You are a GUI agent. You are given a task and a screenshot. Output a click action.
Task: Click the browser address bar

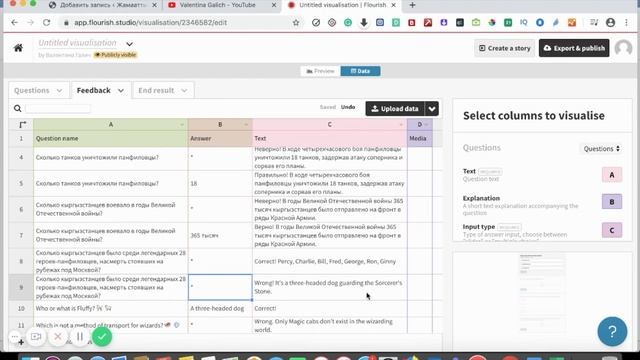pyautogui.click(x=180, y=23)
